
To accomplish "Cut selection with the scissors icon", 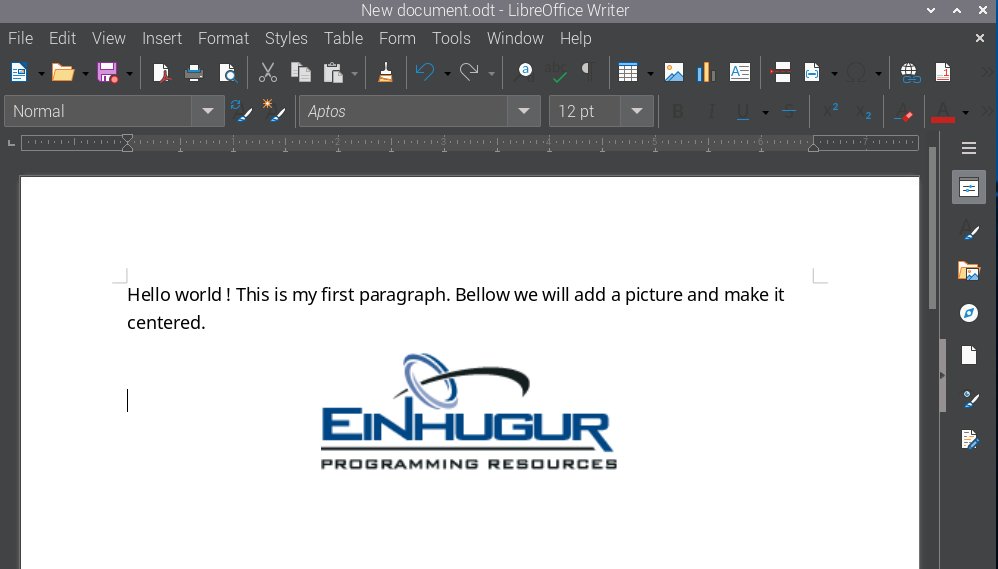I will click(x=268, y=73).
